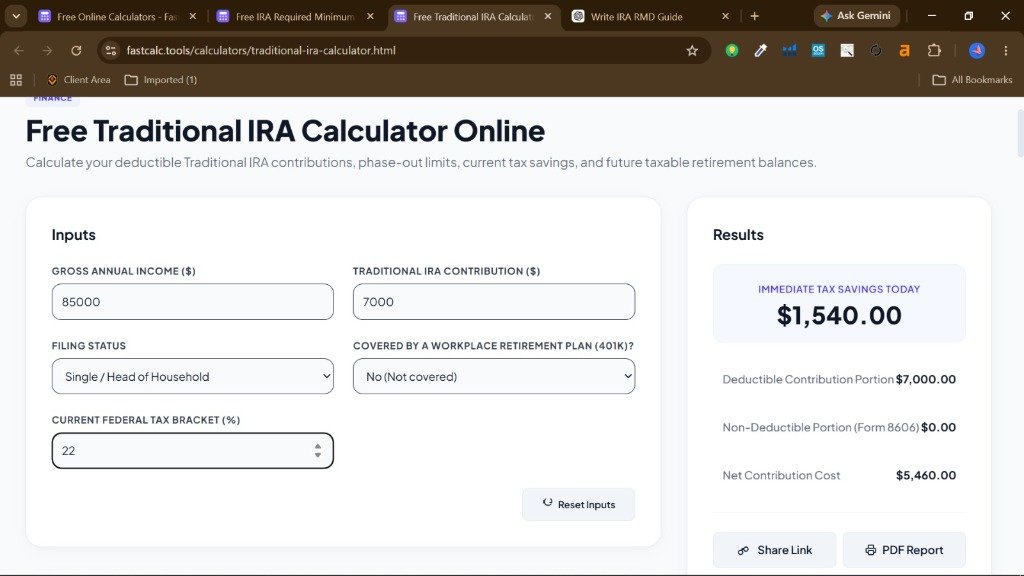The height and width of the screenshot is (576, 1024).
Task: Click the blue chart extension icon
Action: point(790,50)
